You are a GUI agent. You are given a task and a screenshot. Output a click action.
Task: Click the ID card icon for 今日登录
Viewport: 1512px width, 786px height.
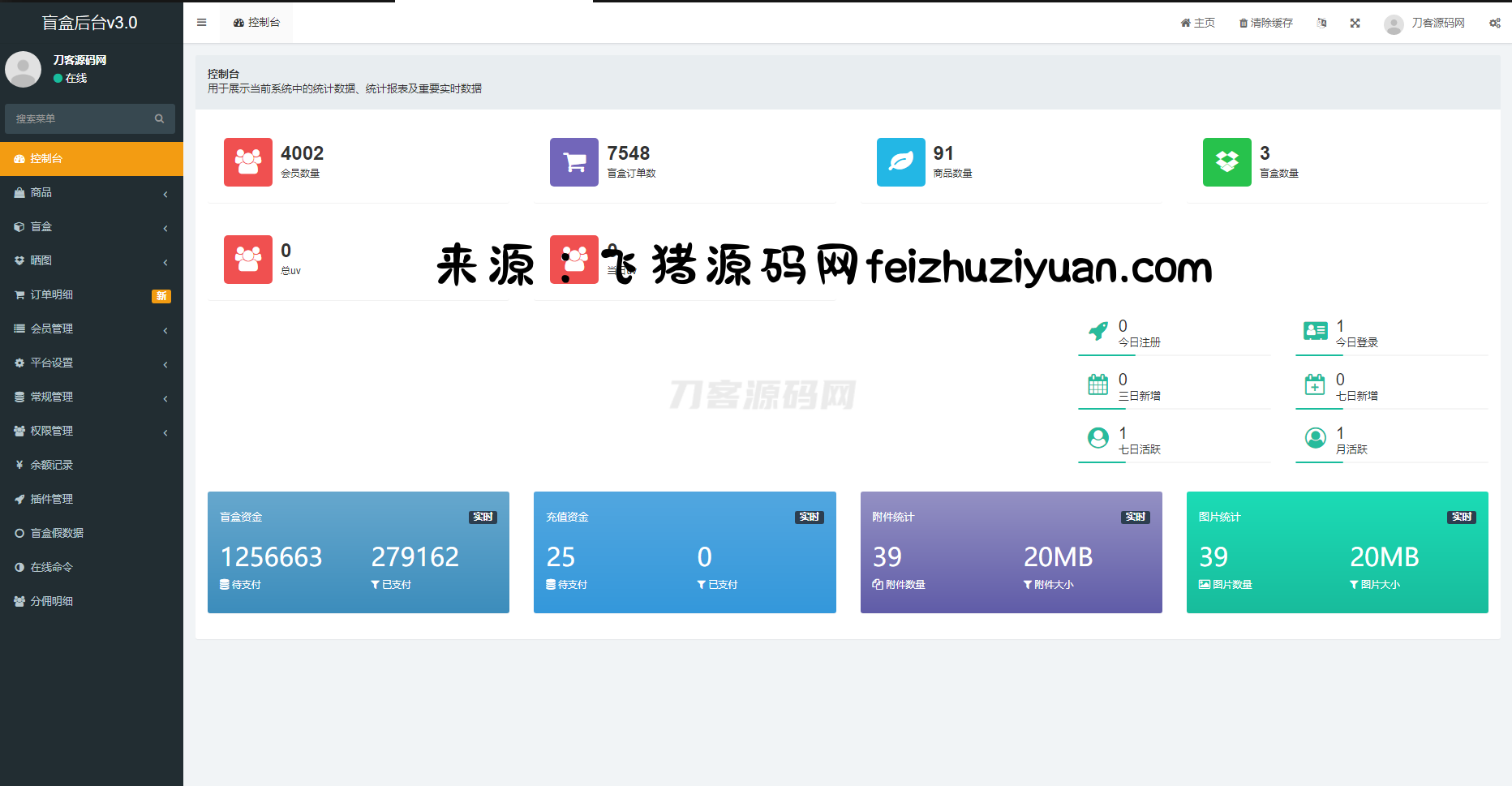(x=1315, y=331)
